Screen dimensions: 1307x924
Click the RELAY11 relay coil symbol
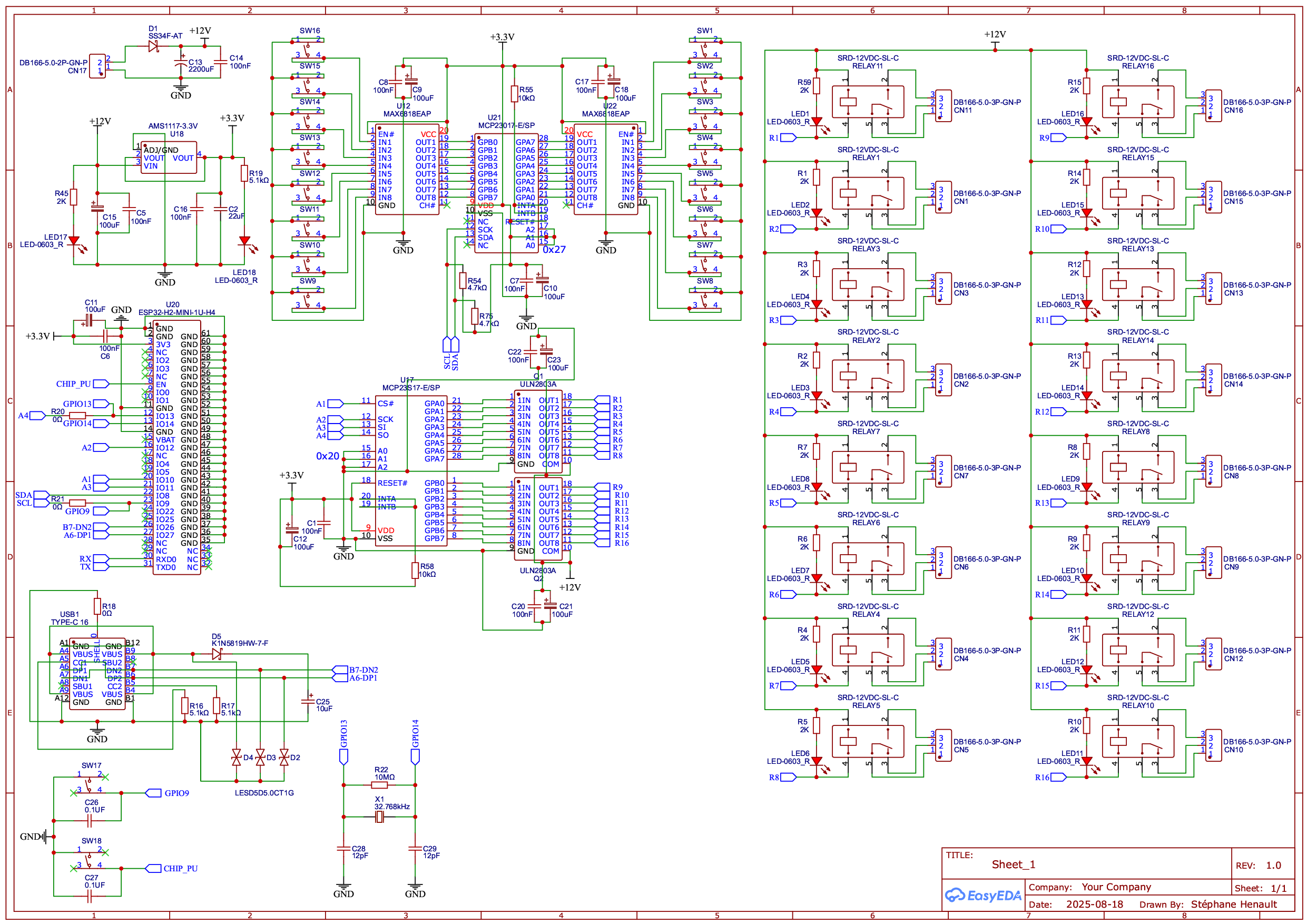[x=848, y=103]
